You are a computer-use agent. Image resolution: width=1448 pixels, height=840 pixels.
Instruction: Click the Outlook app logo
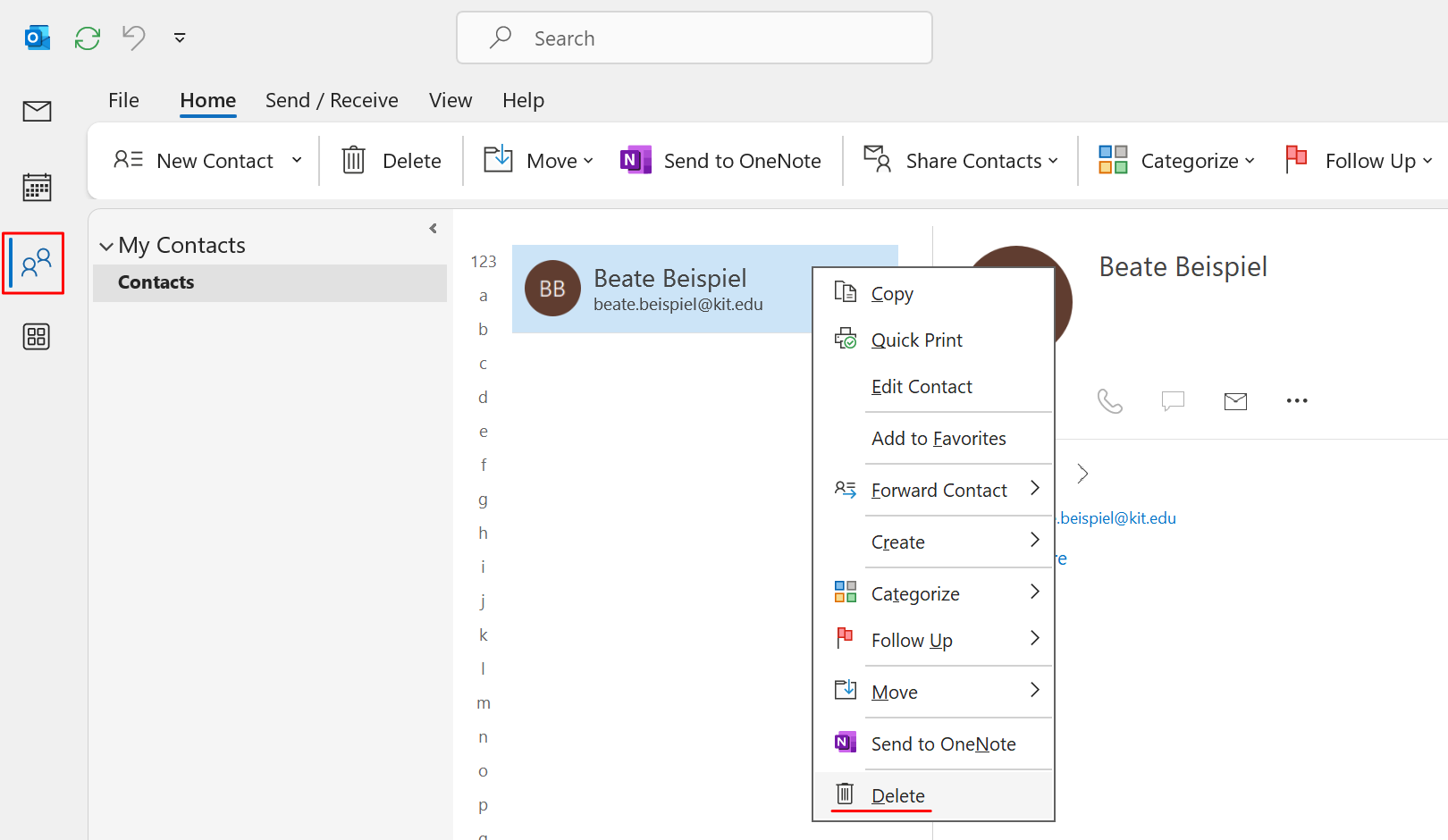click(x=37, y=38)
